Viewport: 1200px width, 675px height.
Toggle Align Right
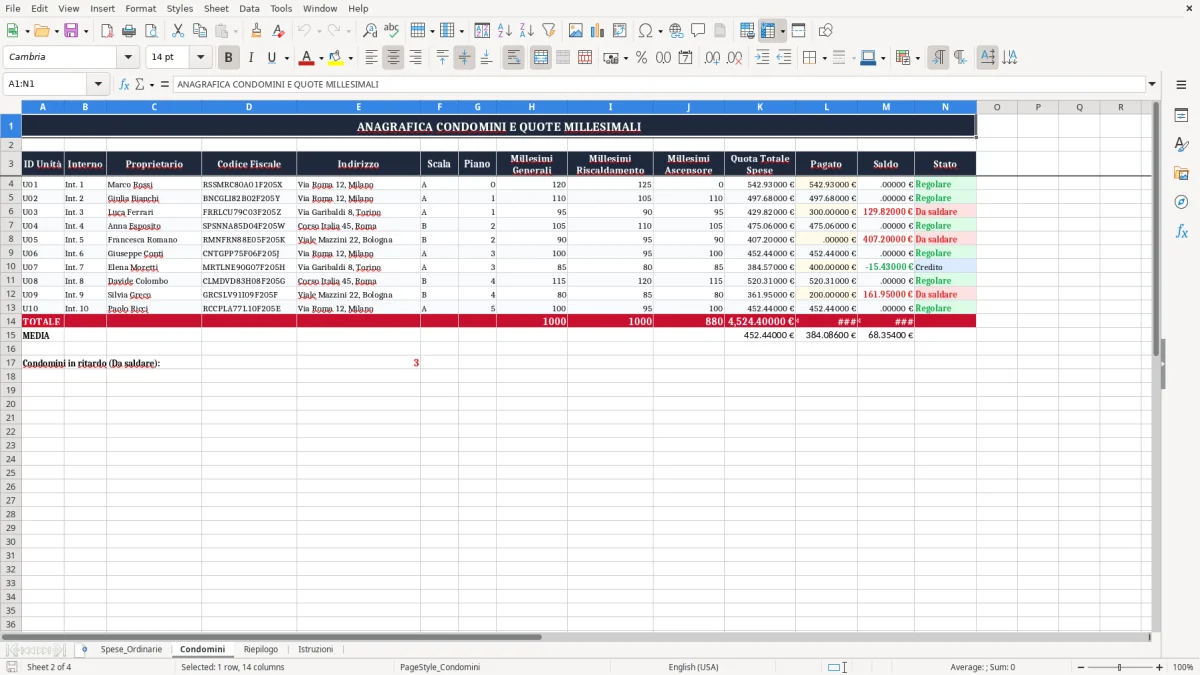pos(415,58)
